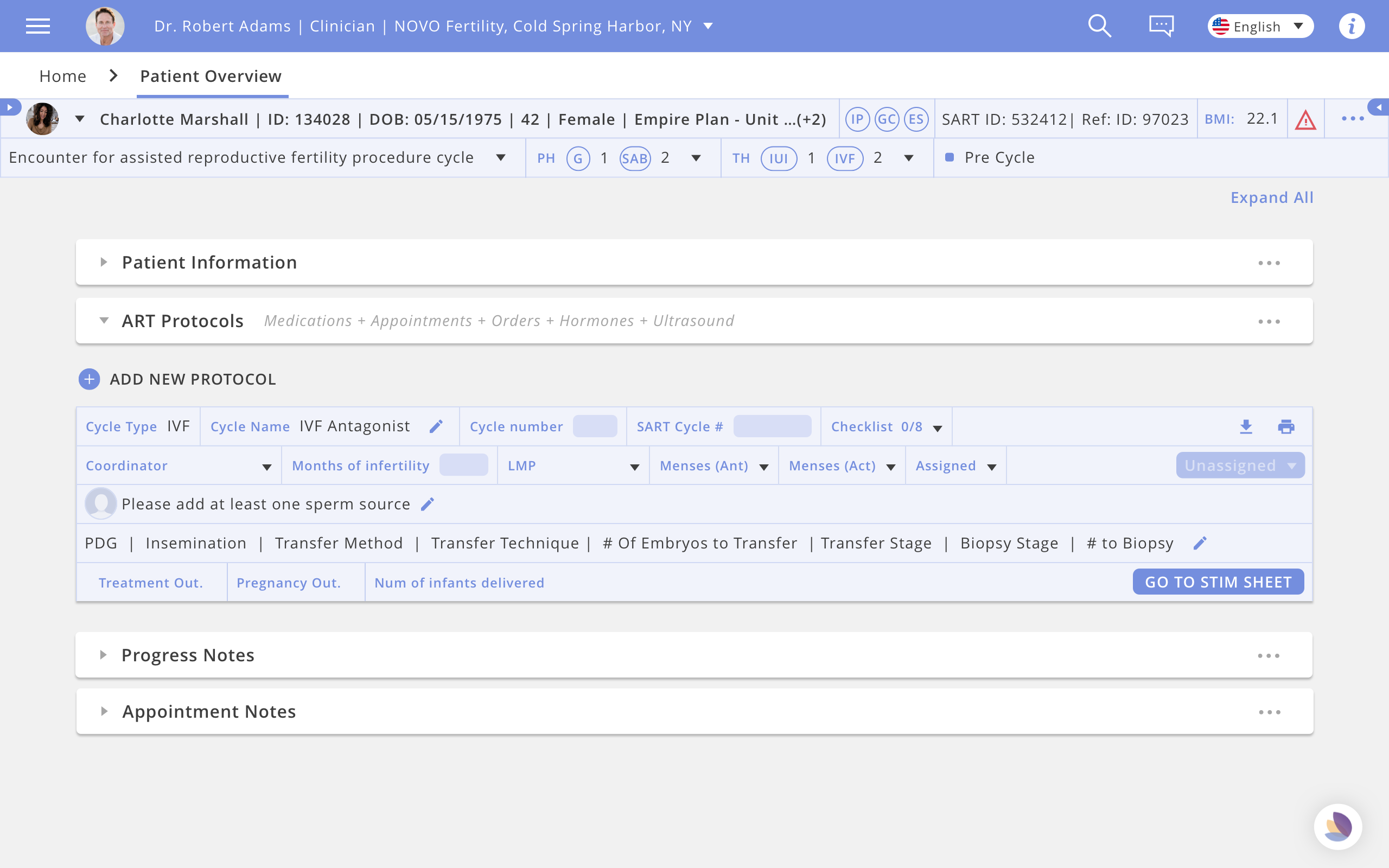The image size is (1389, 868).
Task: Toggle the IVF cycle type indicator
Action: pos(845,157)
